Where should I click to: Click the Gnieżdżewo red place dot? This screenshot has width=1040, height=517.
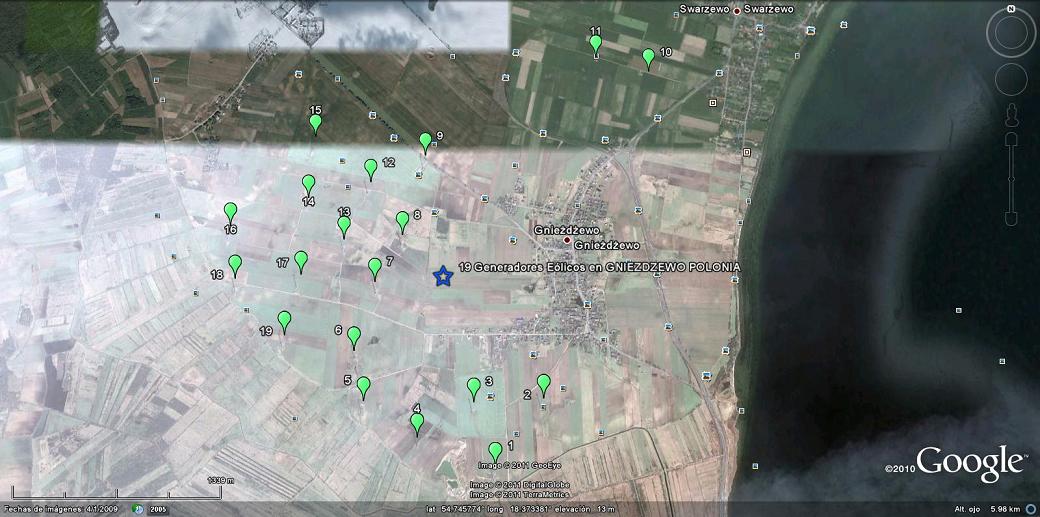coord(566,240)
